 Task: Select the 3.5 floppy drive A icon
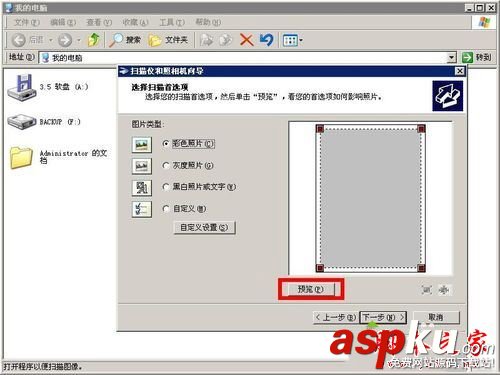22,88
